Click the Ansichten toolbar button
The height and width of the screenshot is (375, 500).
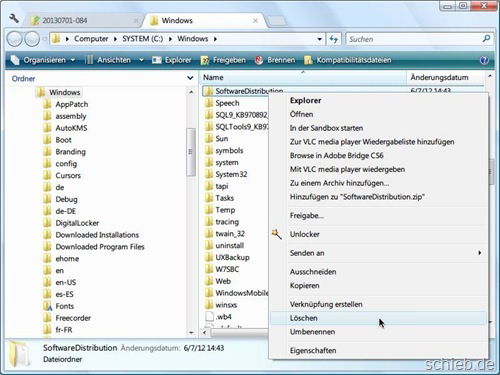tap(108, 60)
